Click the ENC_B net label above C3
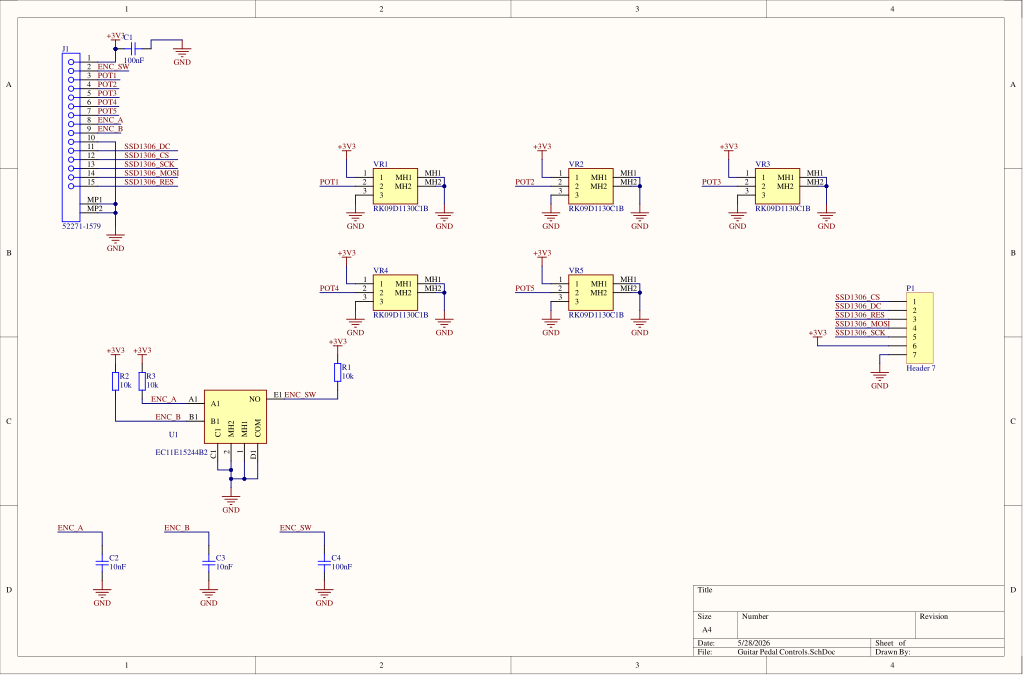Viewport: 1024px width, 676px height. click(x=177, y=528)
